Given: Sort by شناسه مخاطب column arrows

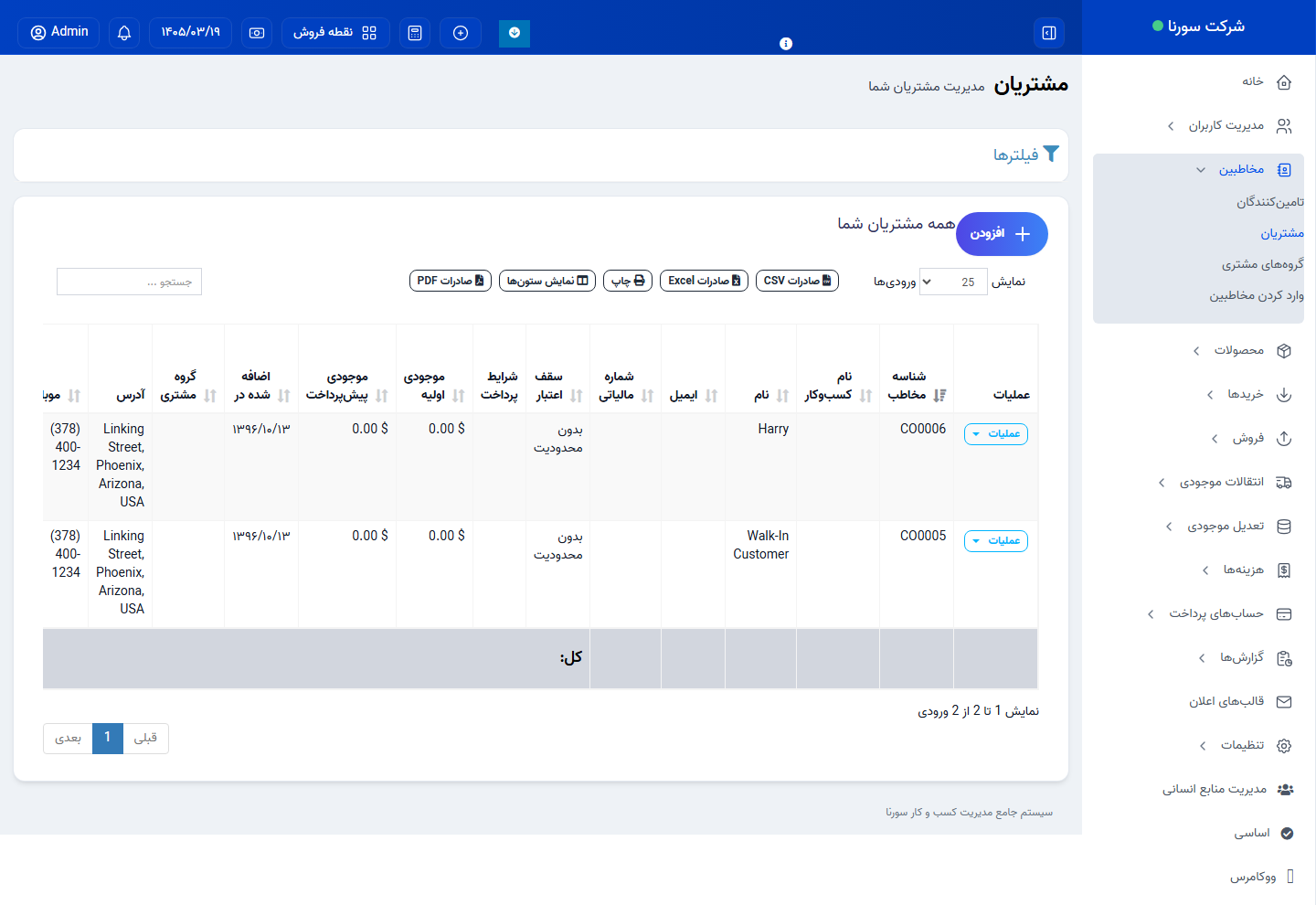Looking at the screenshot, I should point(939,396).
